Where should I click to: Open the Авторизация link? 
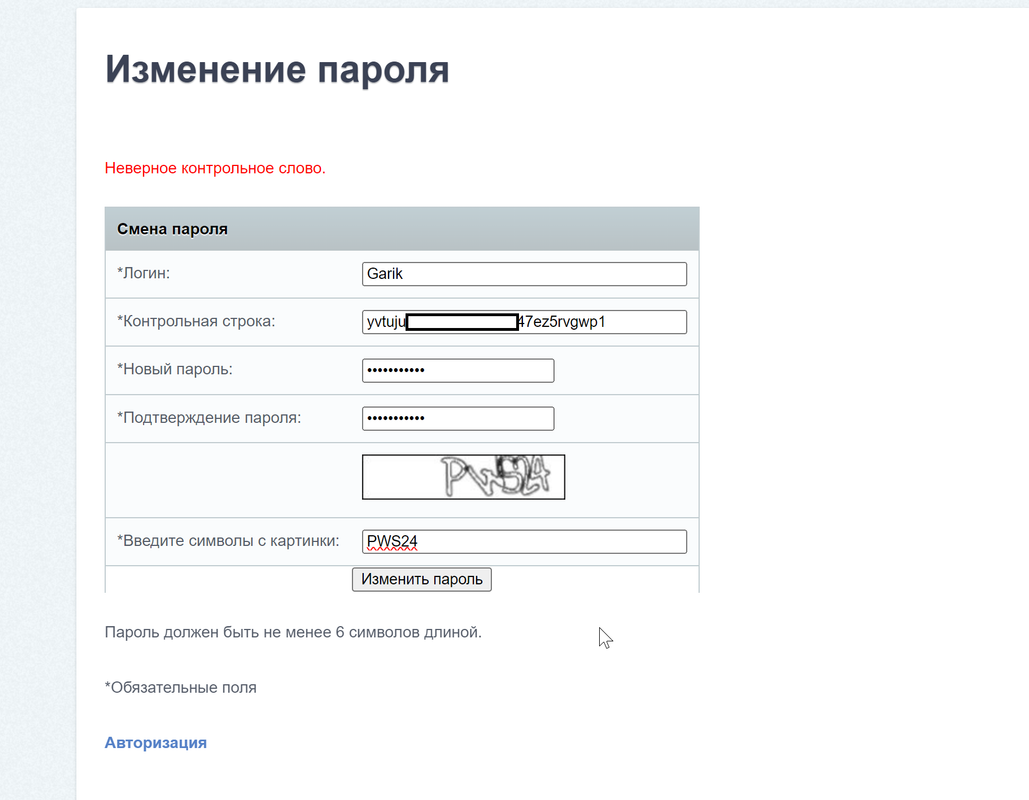click(156, 742)
